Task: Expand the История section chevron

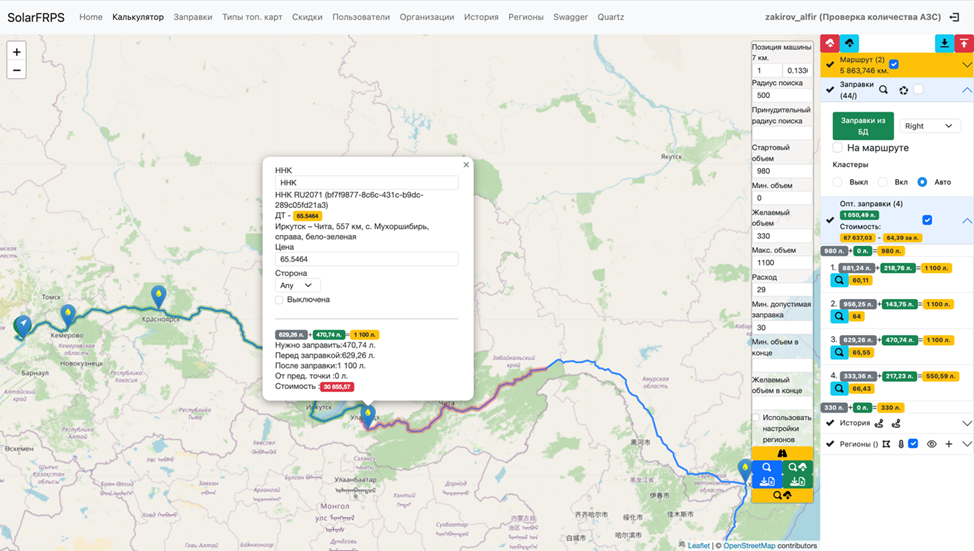Action: tap(967, 424)
